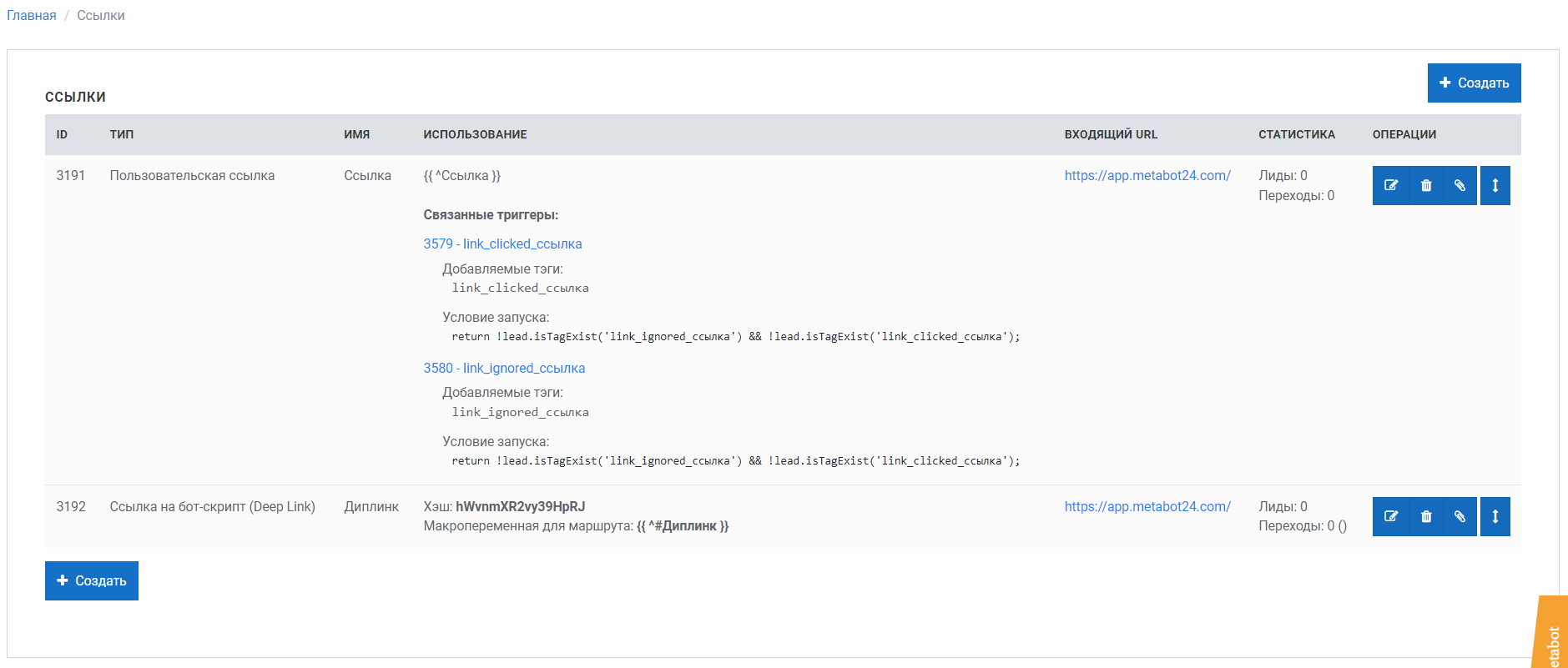
Task: Go to Главная in the breadcrumb
Action: coord(32,16)
